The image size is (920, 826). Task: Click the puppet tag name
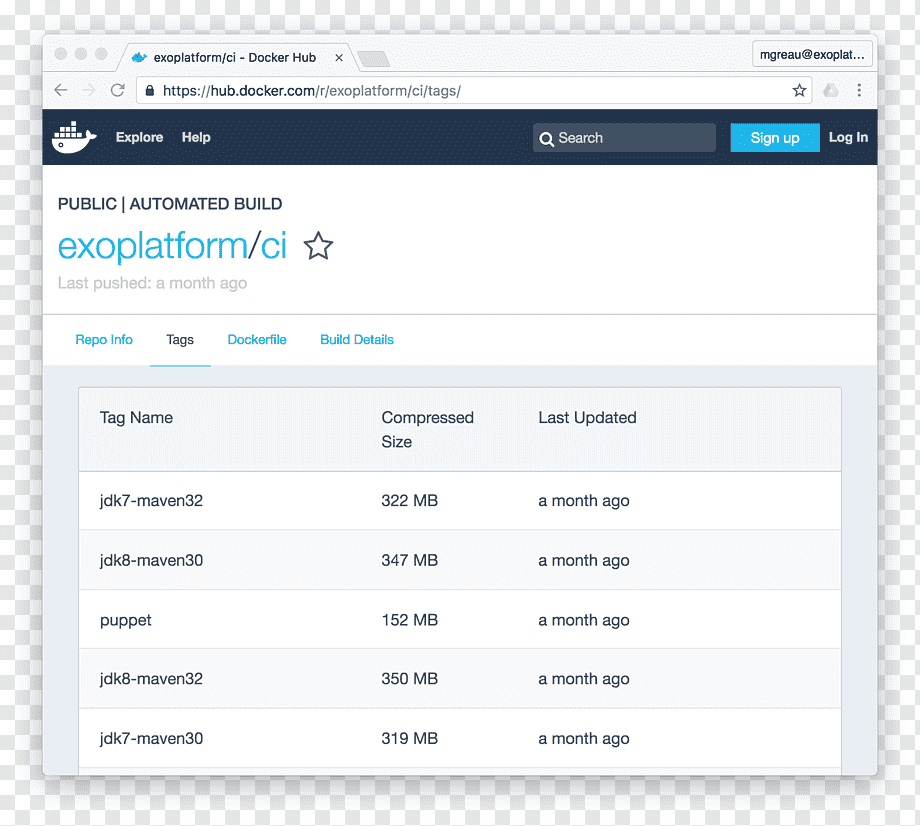(x=126, y=621)
